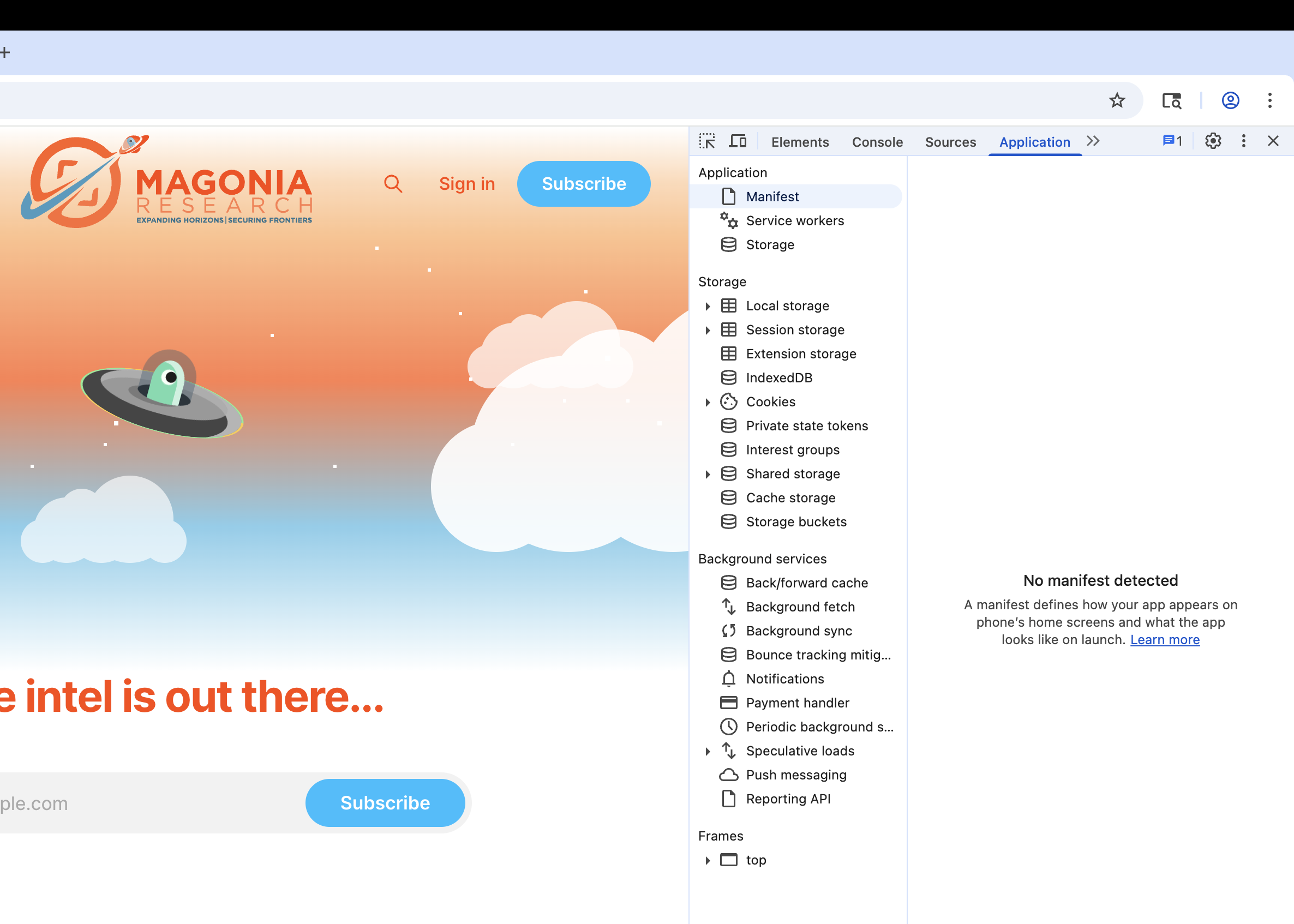Click the search magnifier on Magonia page
This screenshot has width=1294, height=924.
[393, 184]
